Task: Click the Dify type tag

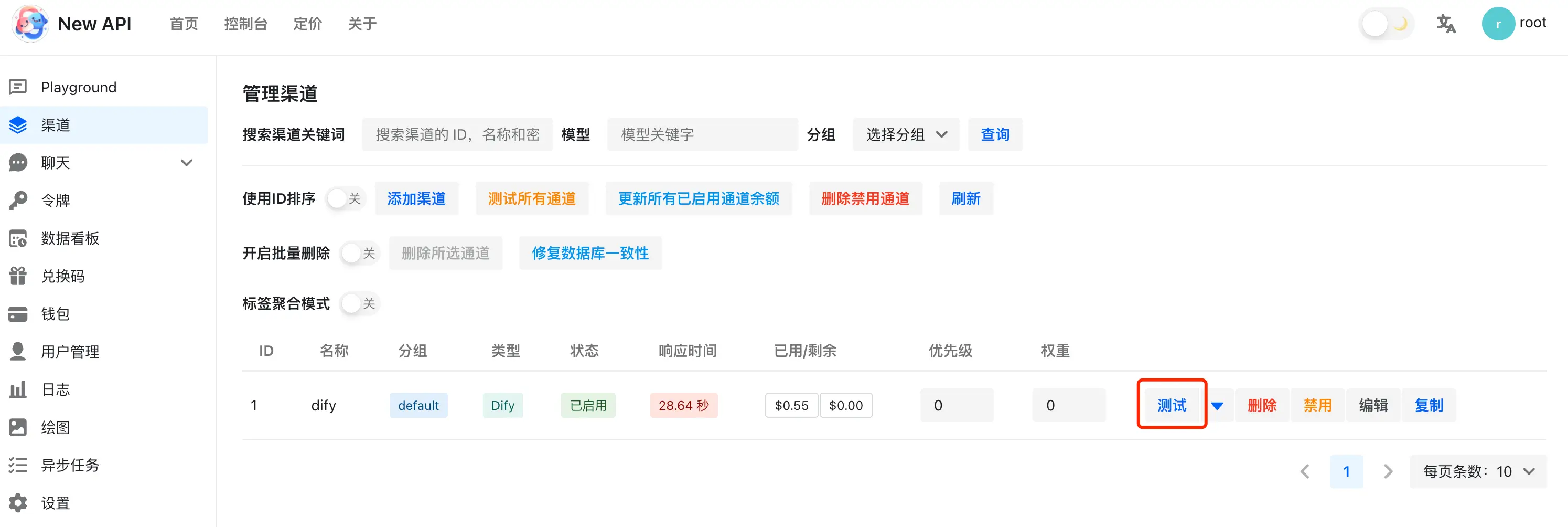Action: click(503, 406)
